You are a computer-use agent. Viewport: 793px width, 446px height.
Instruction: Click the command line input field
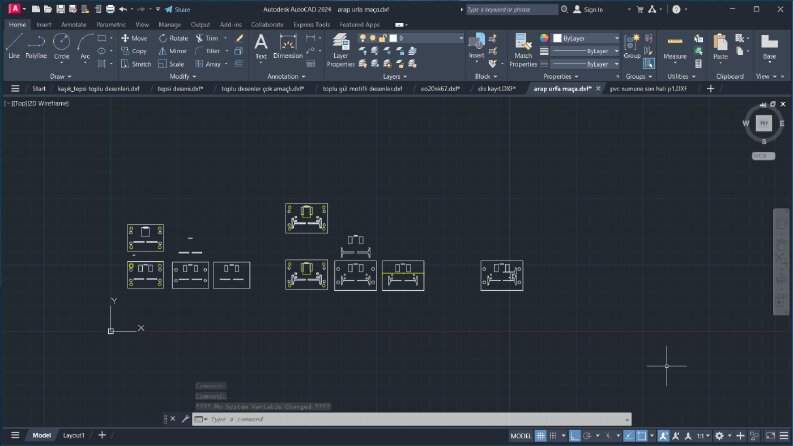tap(412, 419)
